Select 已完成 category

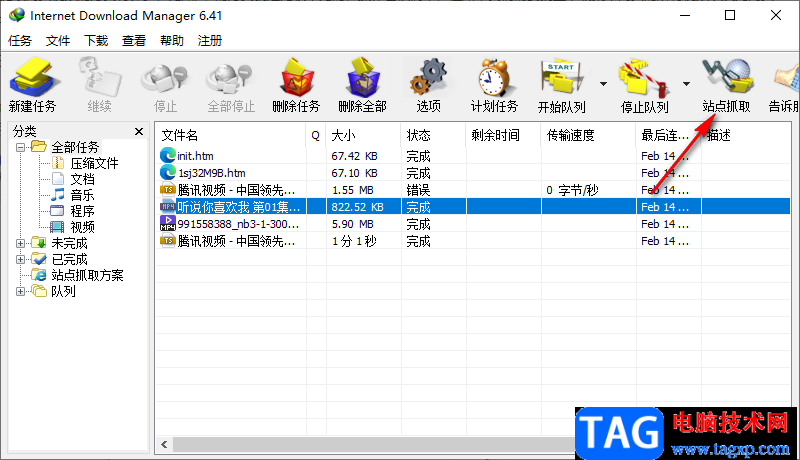69,259
